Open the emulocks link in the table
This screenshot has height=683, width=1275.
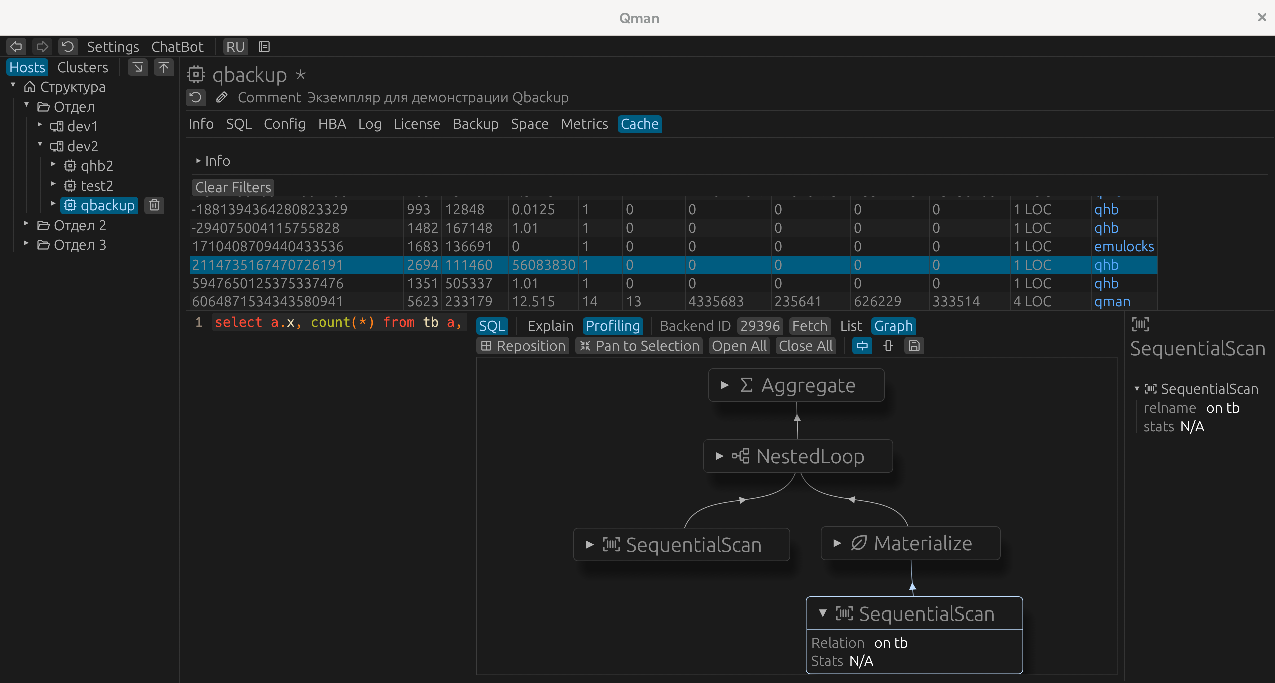coord(1124,246)
